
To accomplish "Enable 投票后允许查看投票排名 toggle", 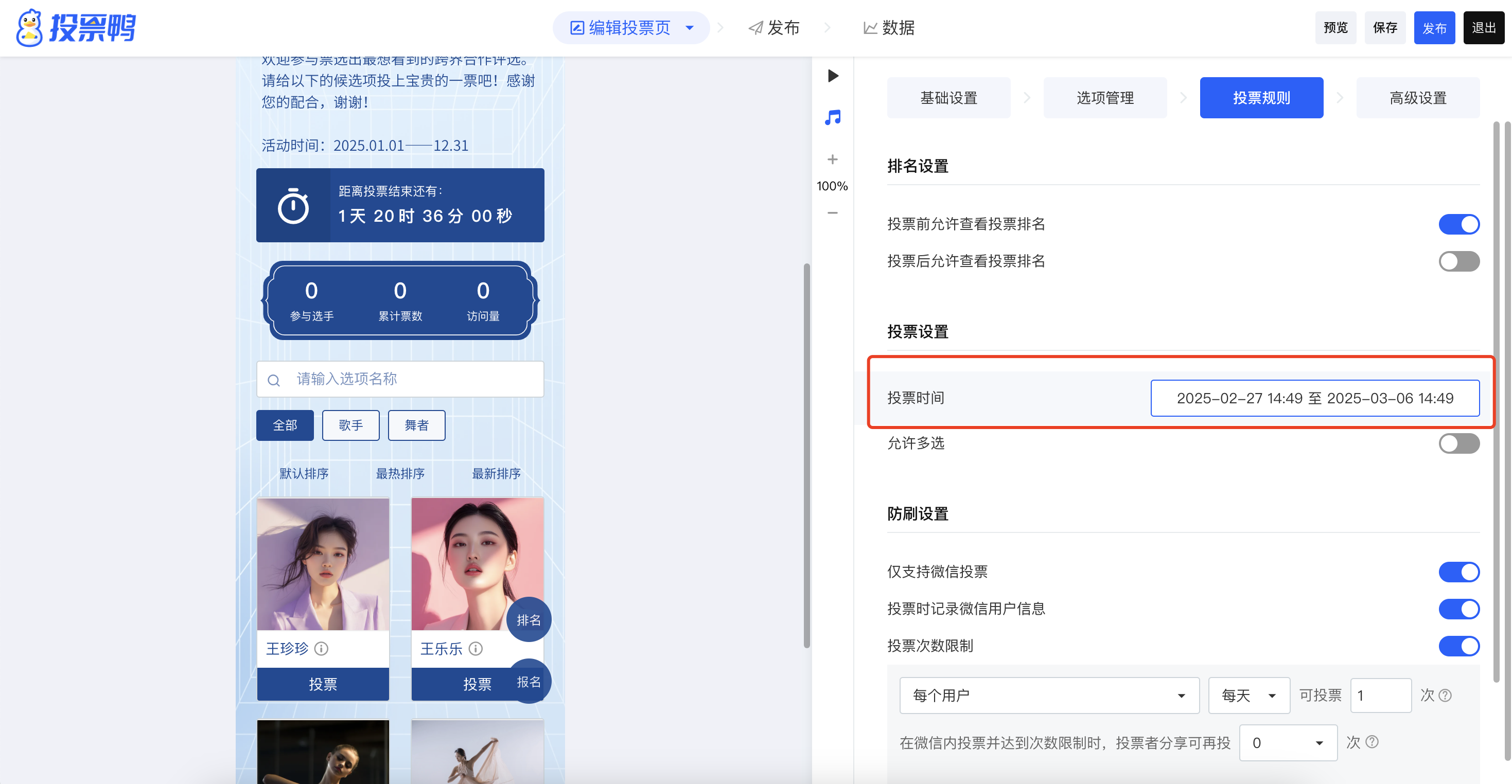I will (1458, 261).
